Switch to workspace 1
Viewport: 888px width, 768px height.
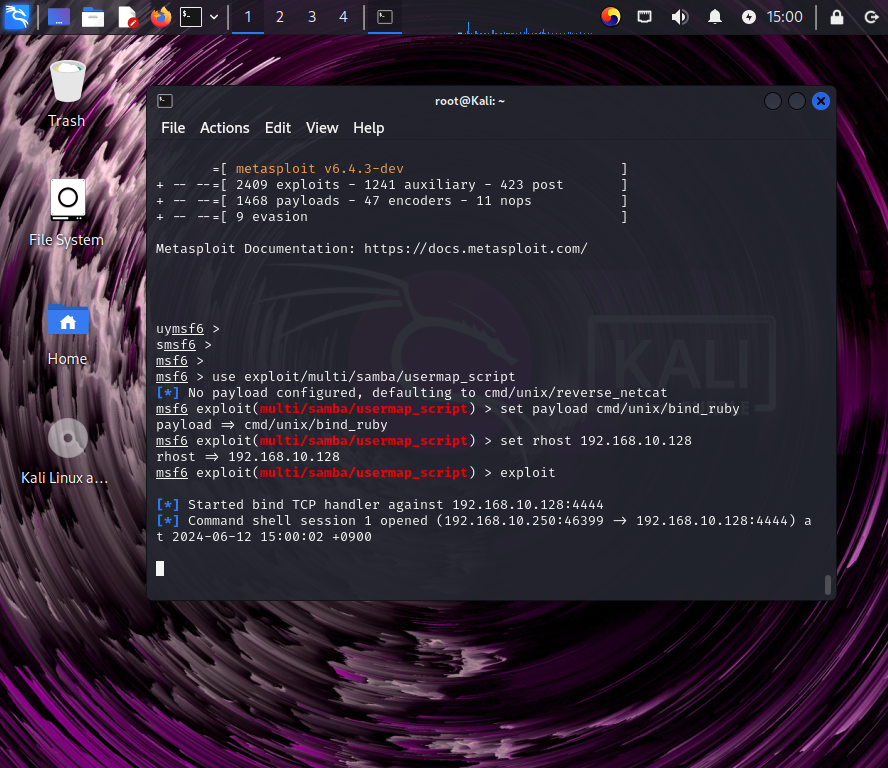pos(247,17)
